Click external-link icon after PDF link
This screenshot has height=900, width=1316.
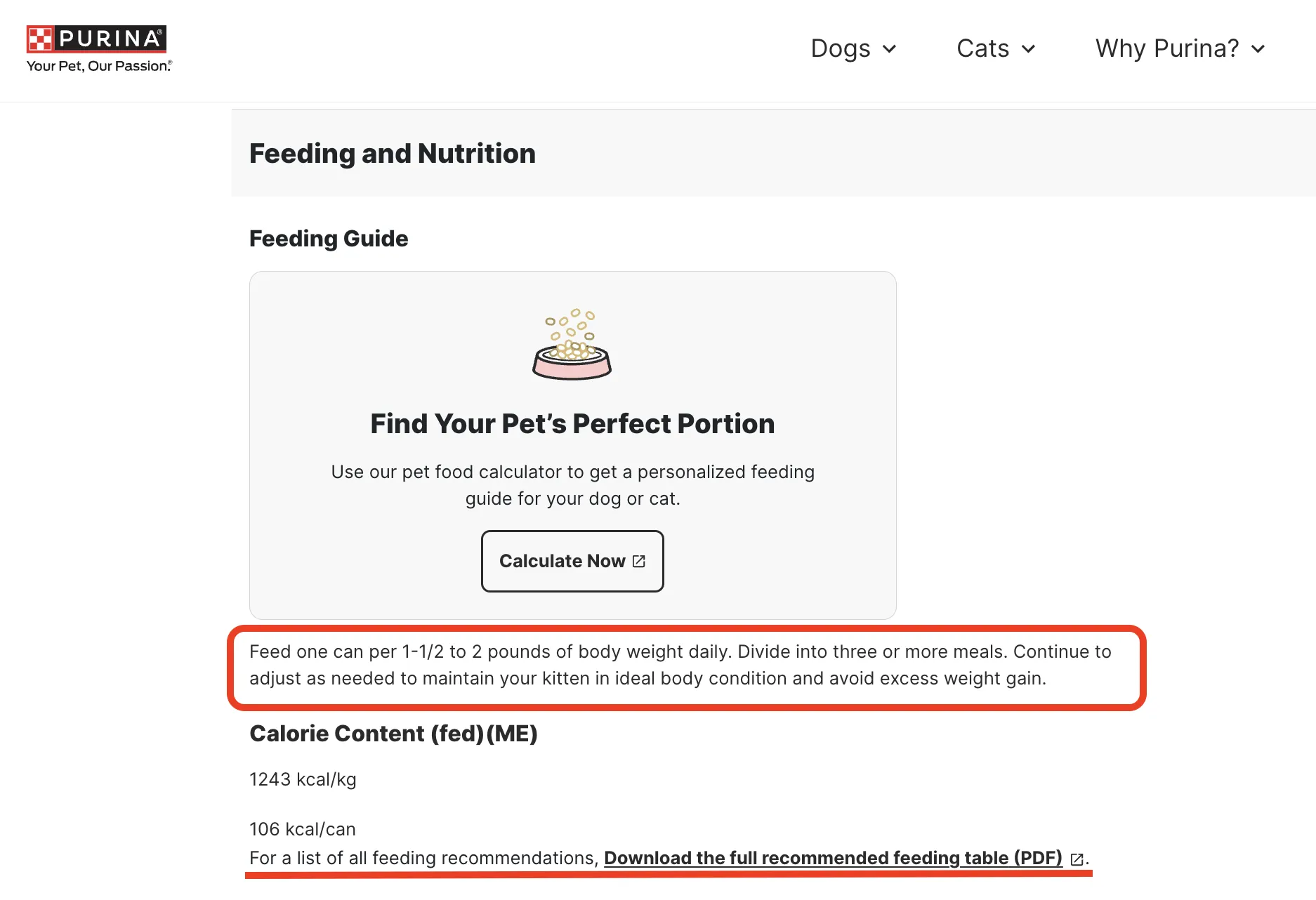point(1077,859)
